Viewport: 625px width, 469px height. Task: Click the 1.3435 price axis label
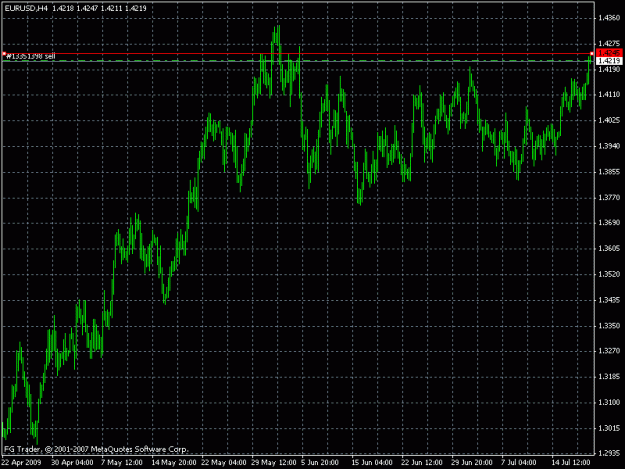(609, 300)
